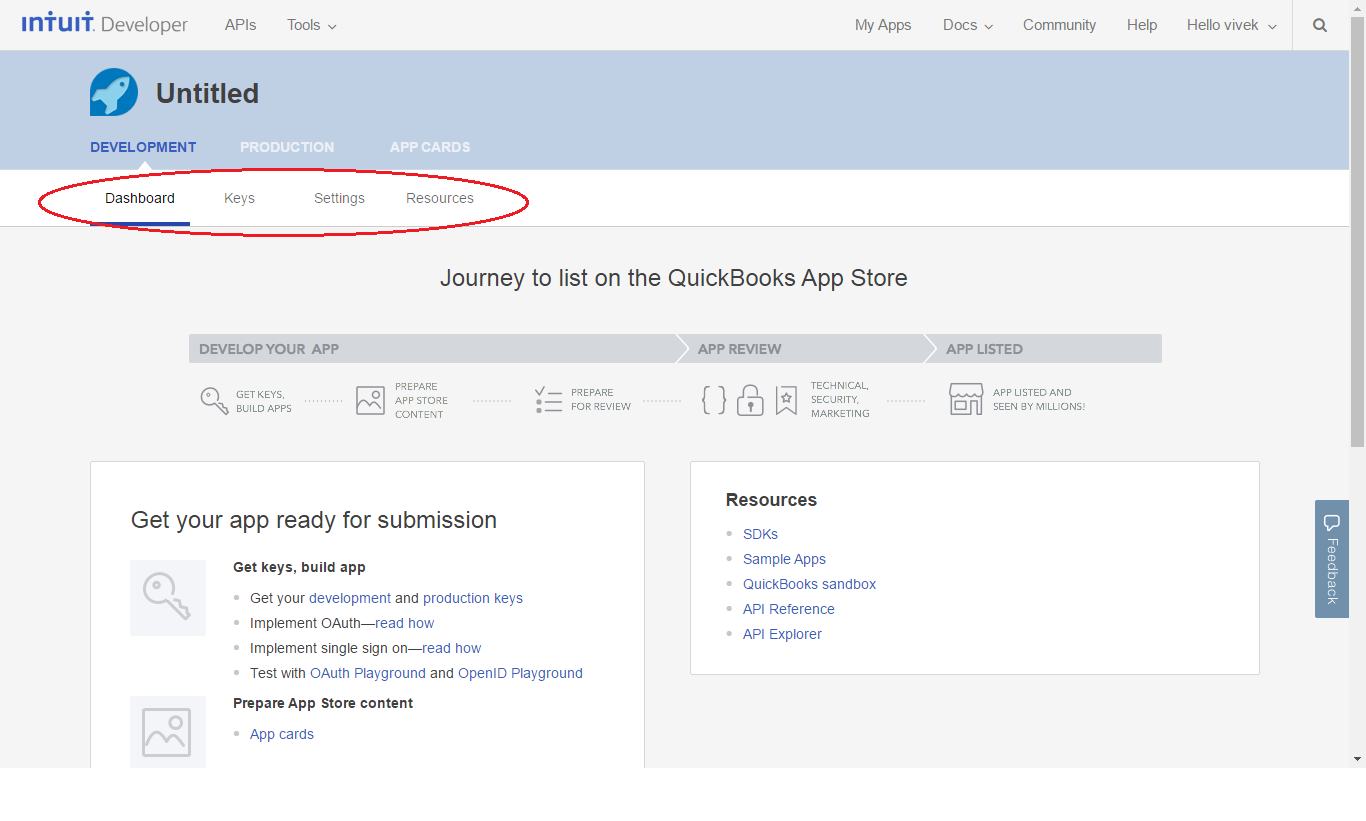Screen dimensions: 1366x821
Task: Click the large key tile icon
Action: (x=168, y=598)
